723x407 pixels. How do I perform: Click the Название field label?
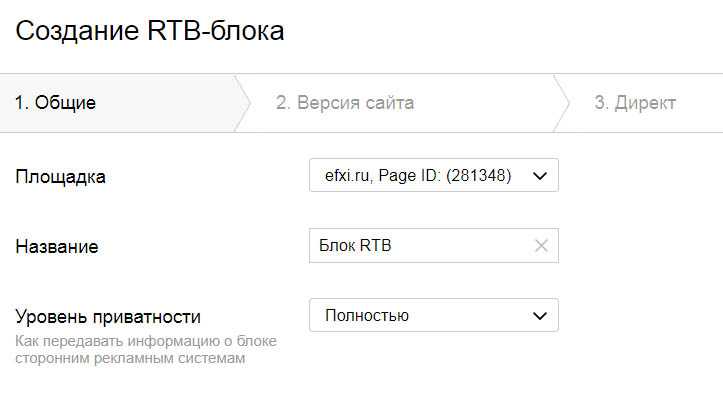58,246
